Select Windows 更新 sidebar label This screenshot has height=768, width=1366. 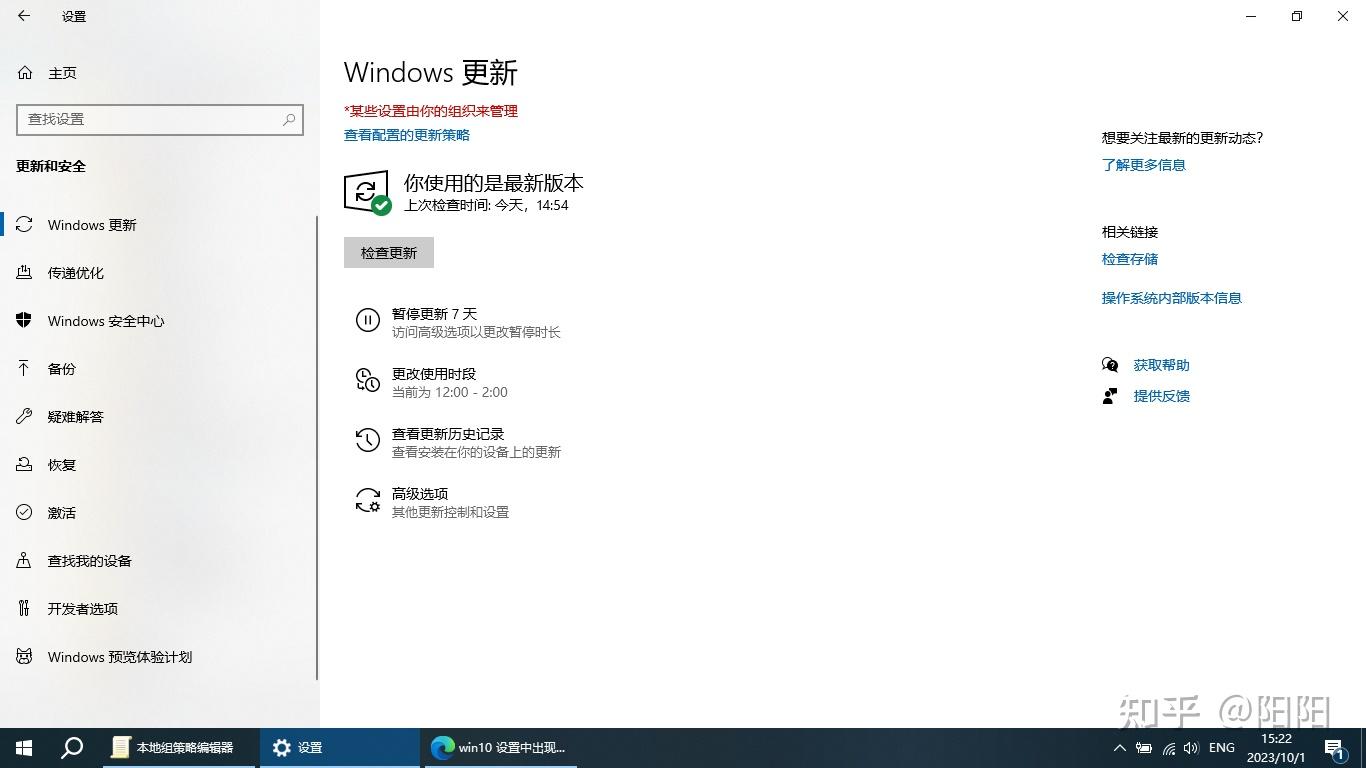tap(92, 225)
